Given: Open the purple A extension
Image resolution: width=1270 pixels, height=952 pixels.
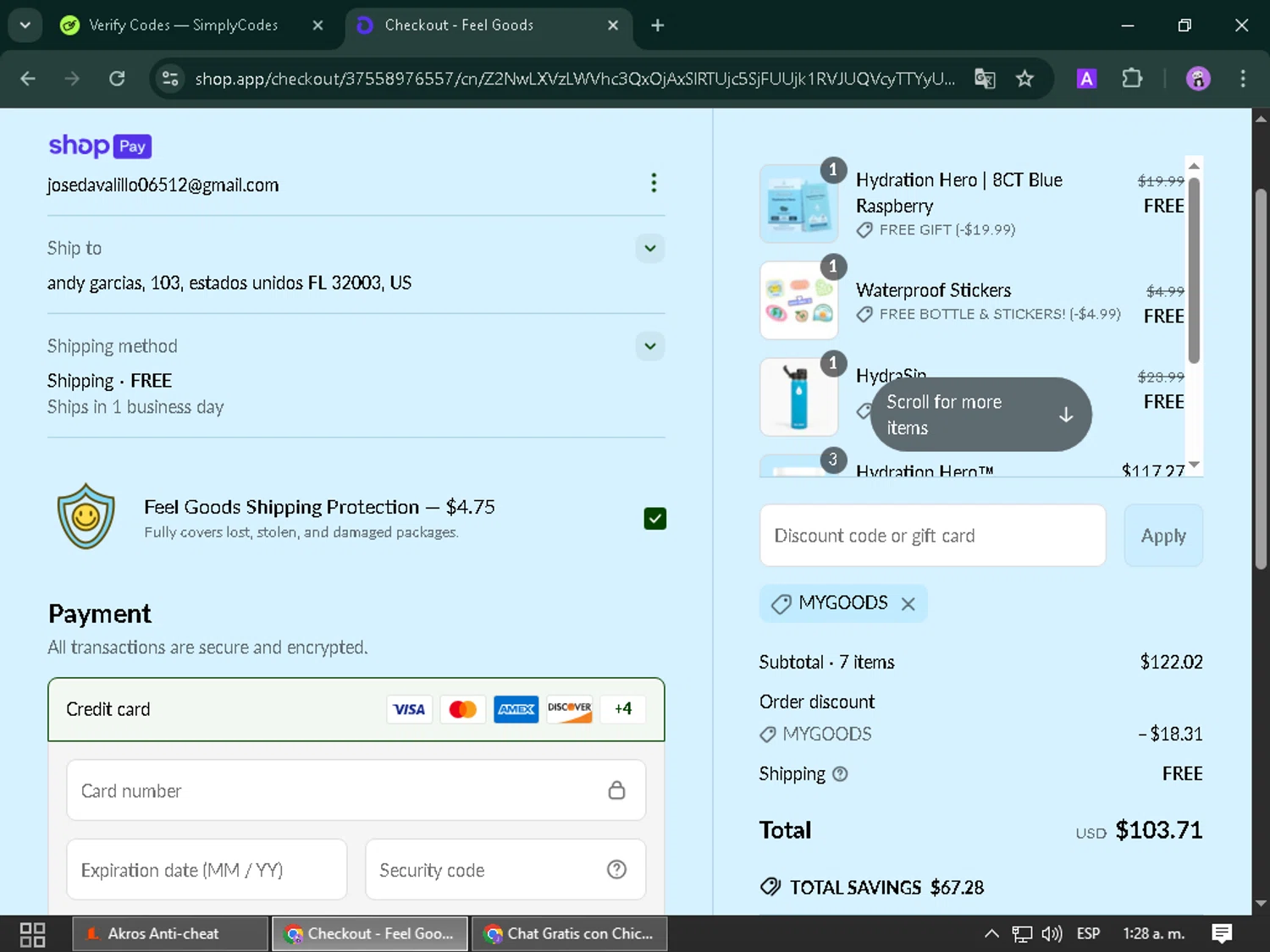Looking at the screenshot, I should coord(1086,79).
